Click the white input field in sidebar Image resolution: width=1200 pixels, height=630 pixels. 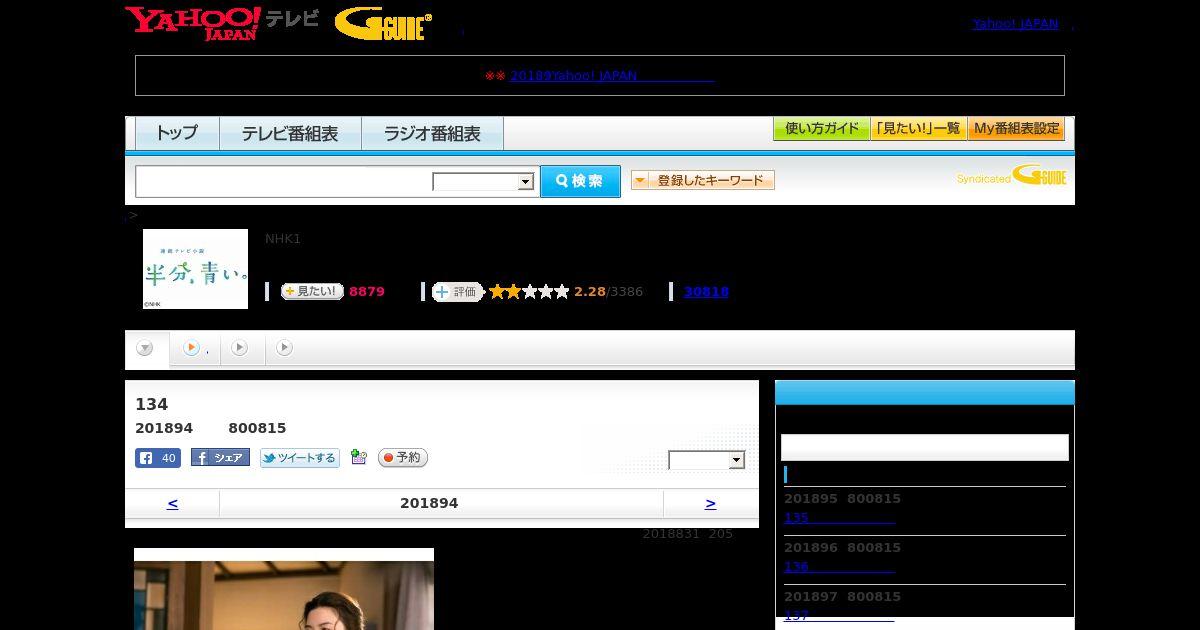(x=924, y=447)
